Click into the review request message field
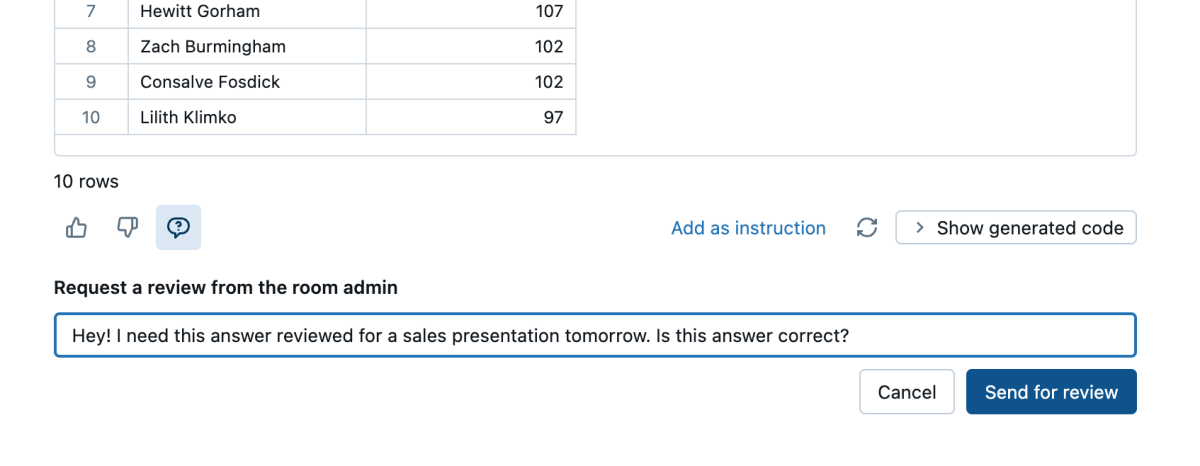 tap(594, 336)
